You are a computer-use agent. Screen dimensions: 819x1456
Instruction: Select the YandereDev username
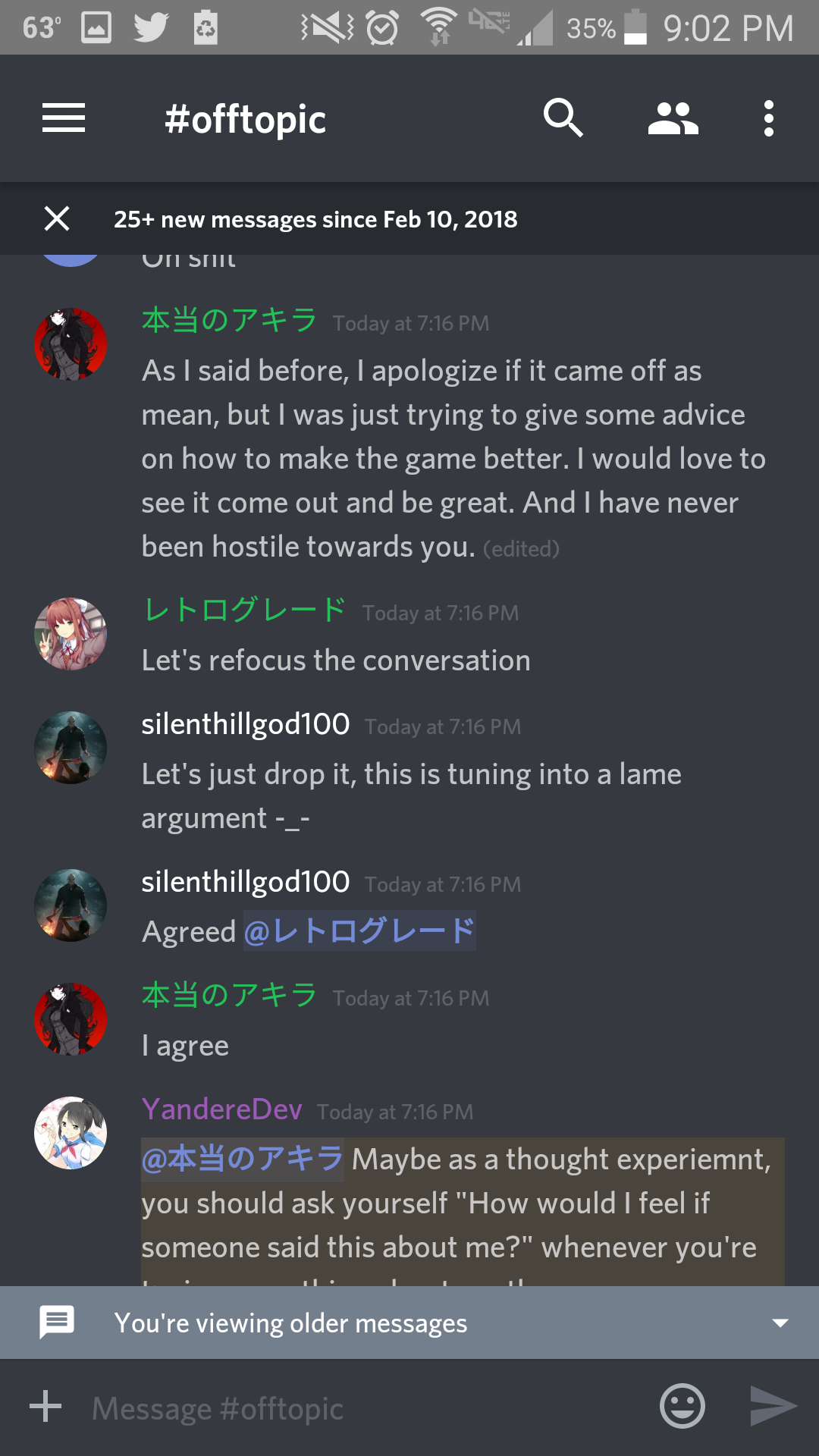pyautogui.click(x=221, y=1109)
